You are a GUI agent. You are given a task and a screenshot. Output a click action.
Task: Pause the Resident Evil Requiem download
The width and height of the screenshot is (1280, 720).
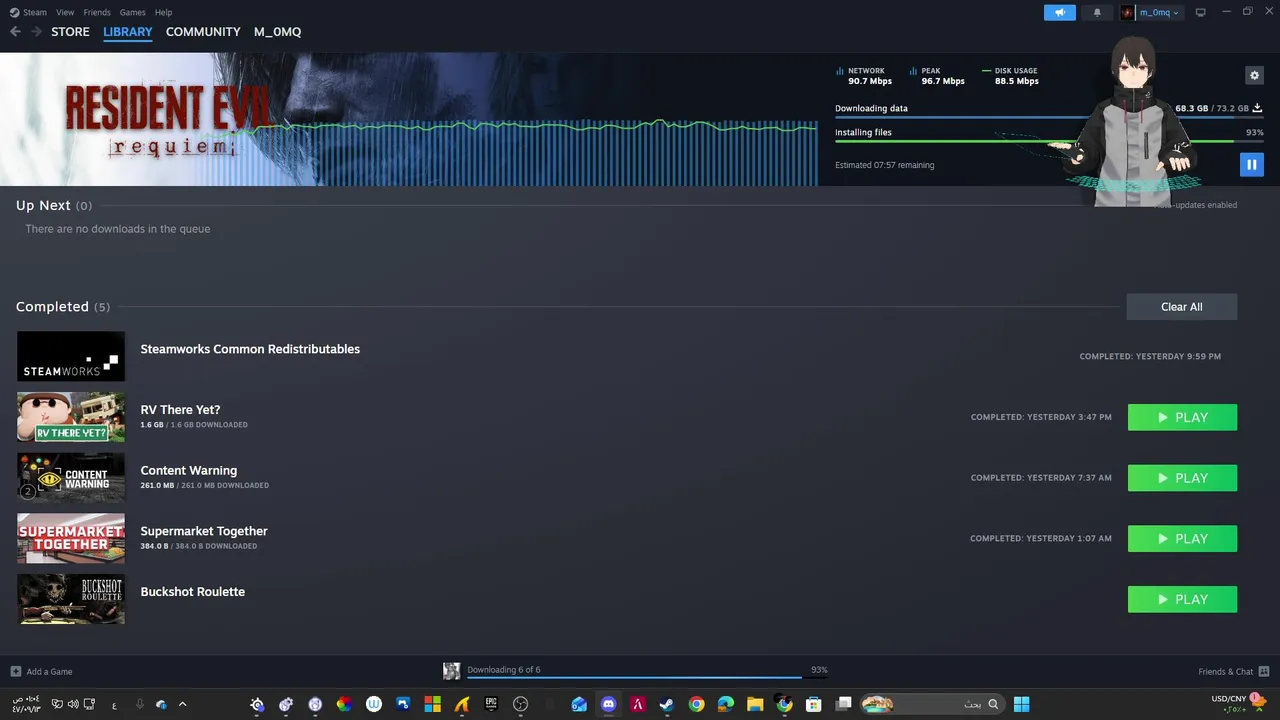[1251, 164]
